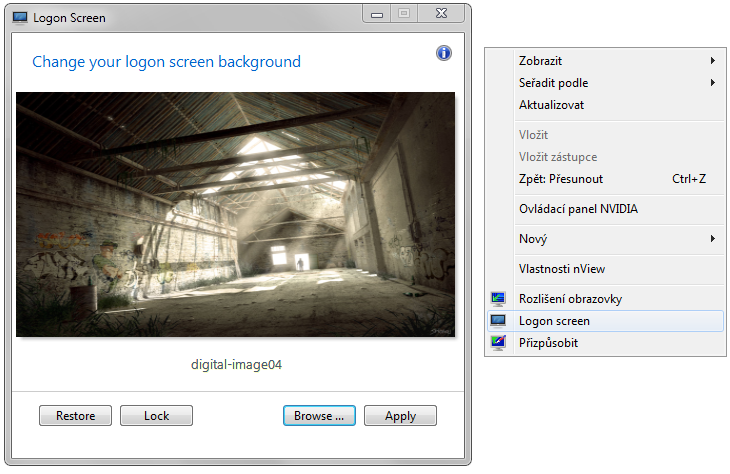
Task: Click the Přizpůsobit colorful monitor icon
Action: (498, 343)
